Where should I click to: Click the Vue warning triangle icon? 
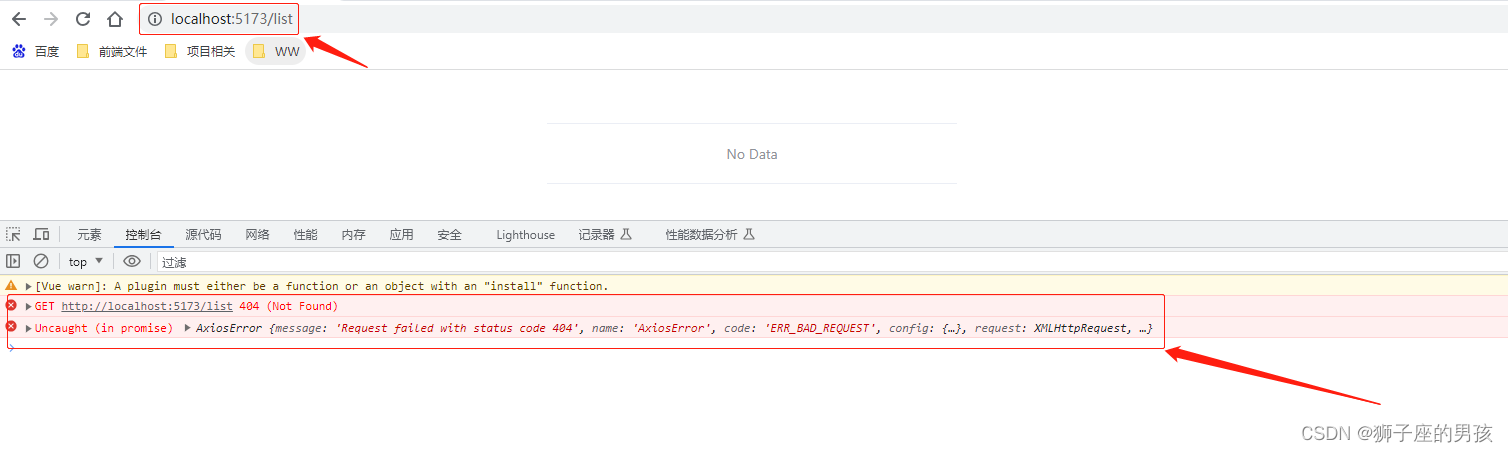pyautogui.click(x=11, y=285)
